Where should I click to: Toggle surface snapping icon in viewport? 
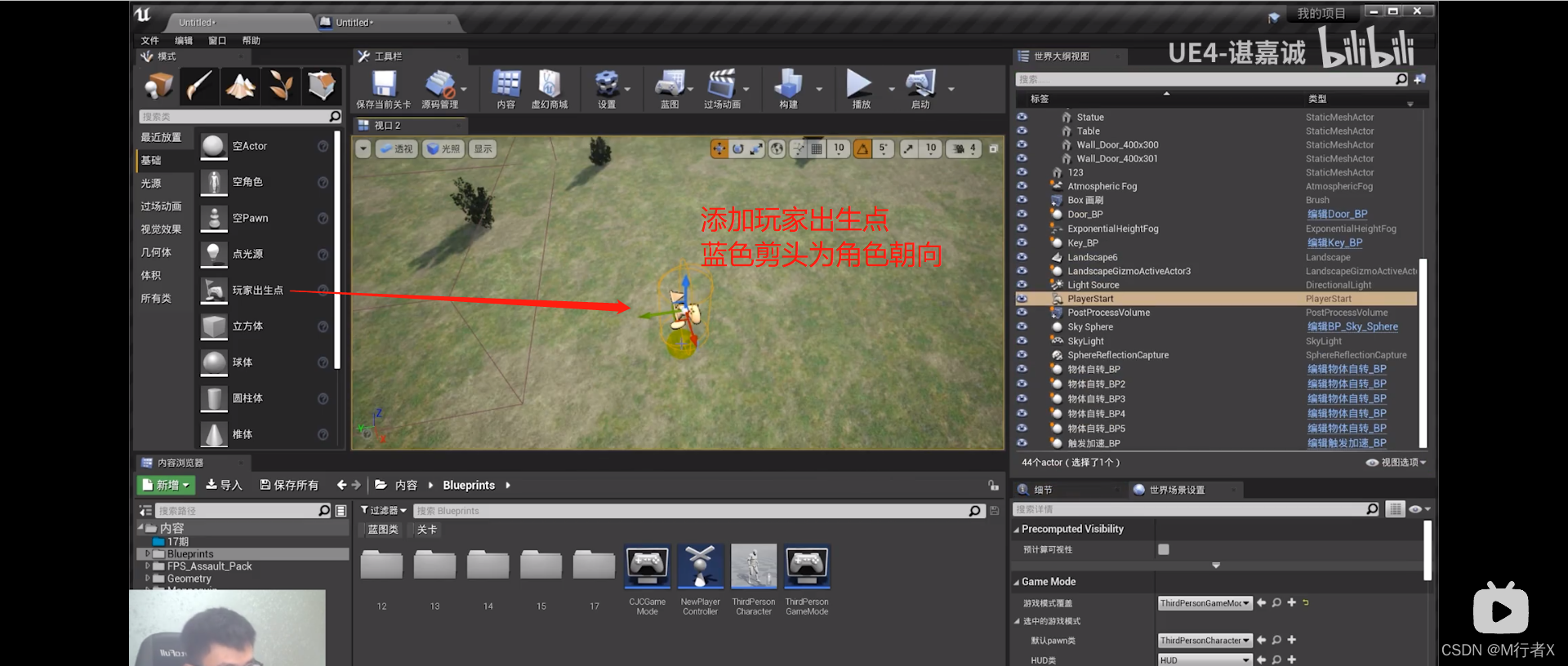pyautogui.click(x=798, y=149)
